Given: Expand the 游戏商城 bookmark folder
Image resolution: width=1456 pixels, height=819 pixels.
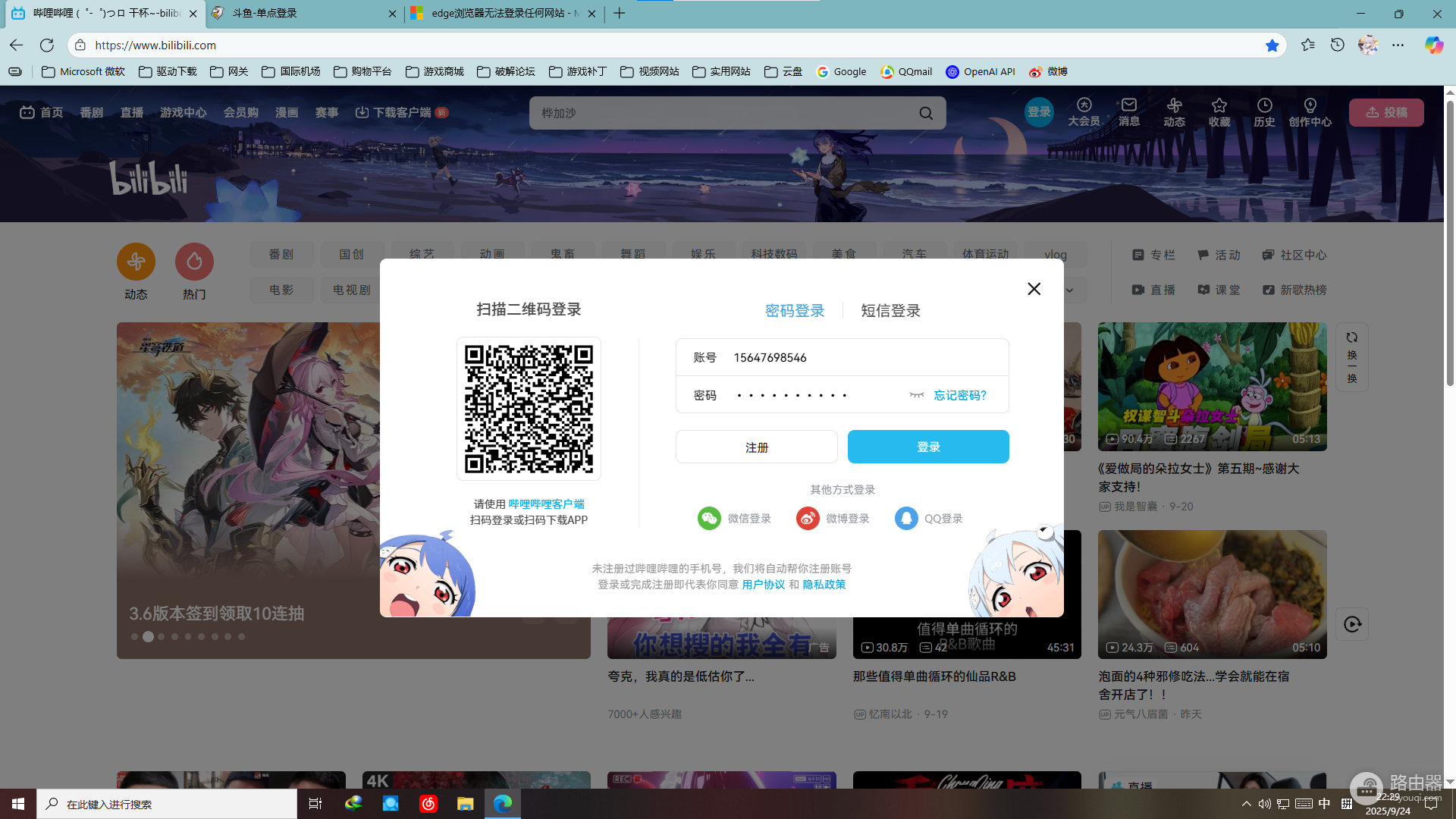Looking at the screenshot, I should pos(435,71).
